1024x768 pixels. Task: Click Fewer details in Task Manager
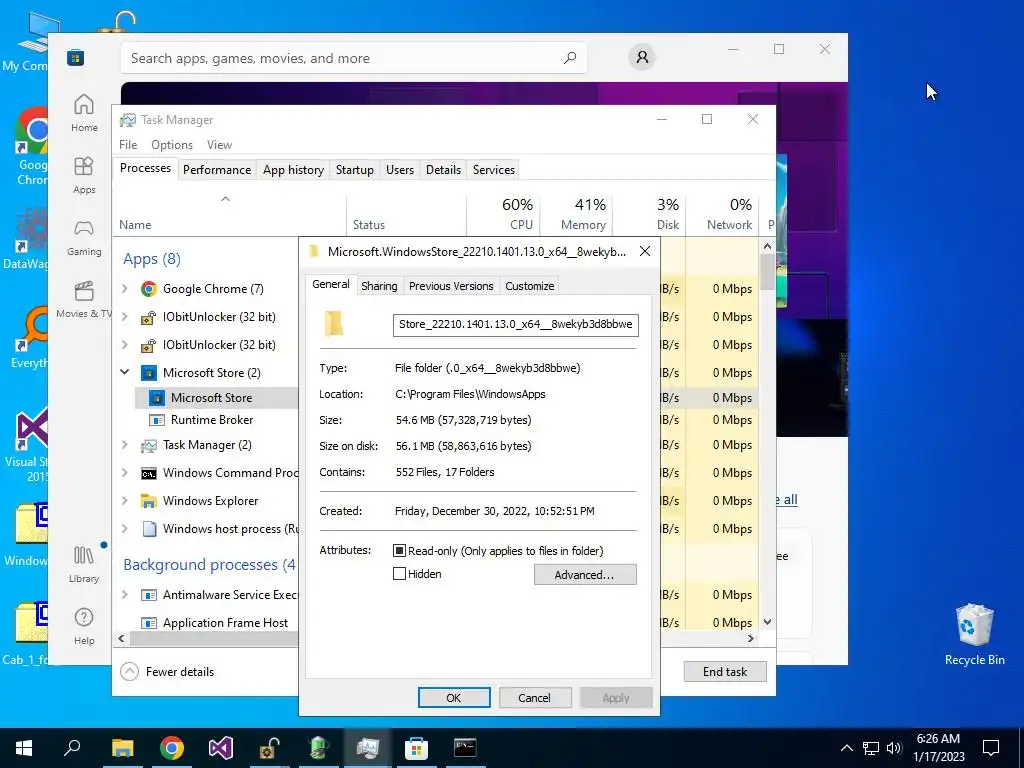[x=168, y=671]
